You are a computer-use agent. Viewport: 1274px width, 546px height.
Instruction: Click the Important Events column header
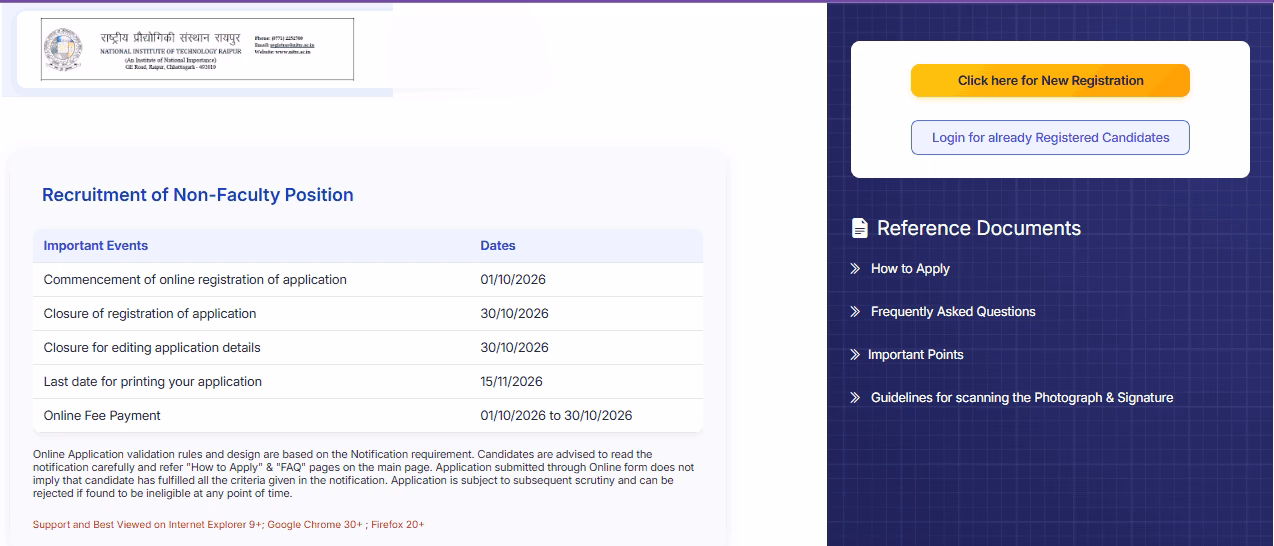pos(96,246)
